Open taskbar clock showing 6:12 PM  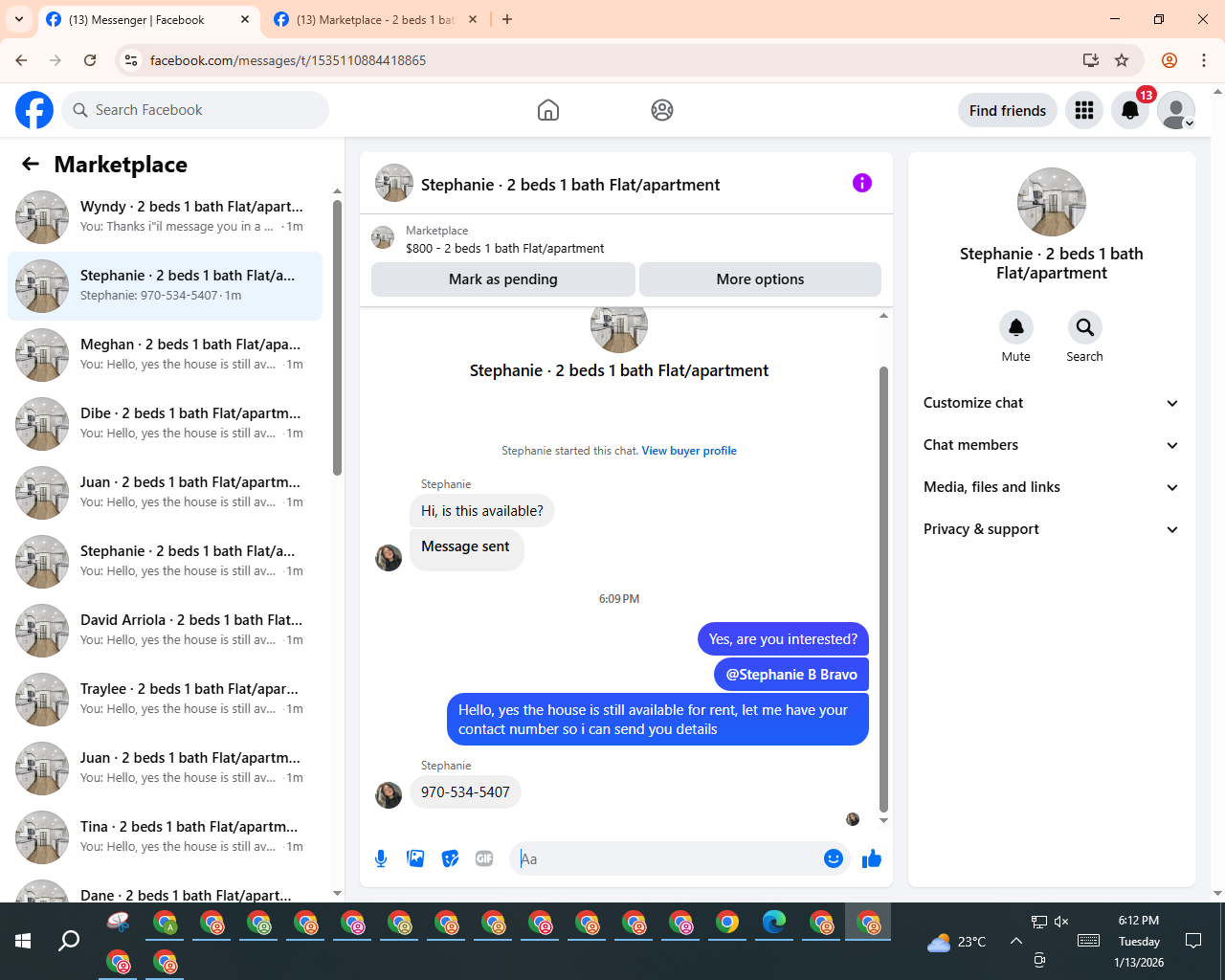click(x=1139, y=941)
